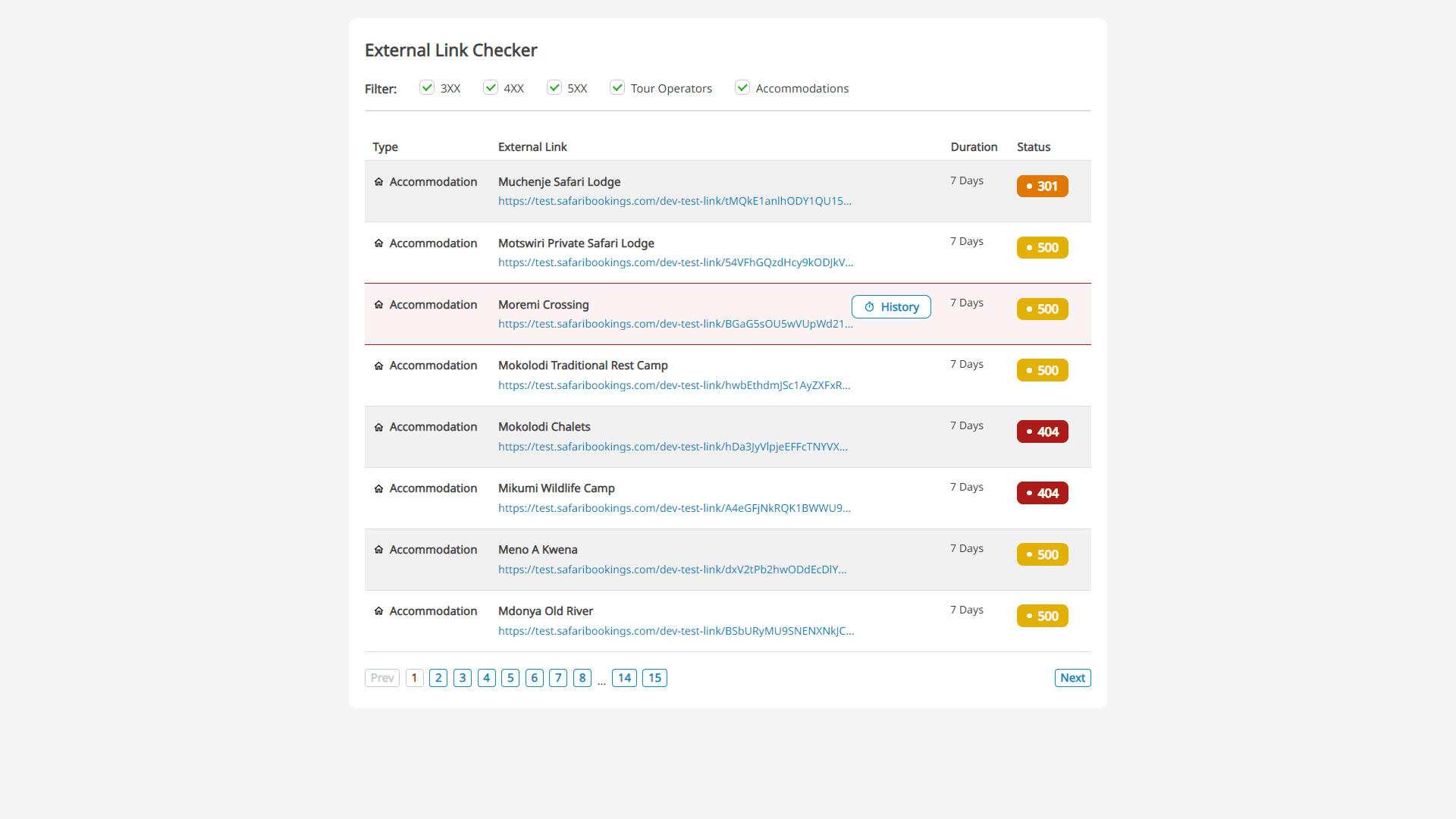Click the house icon beside Moremi Crossing
Viewport: 1456px width, 819px height.
pyautogui.click(x=378, y=305)
